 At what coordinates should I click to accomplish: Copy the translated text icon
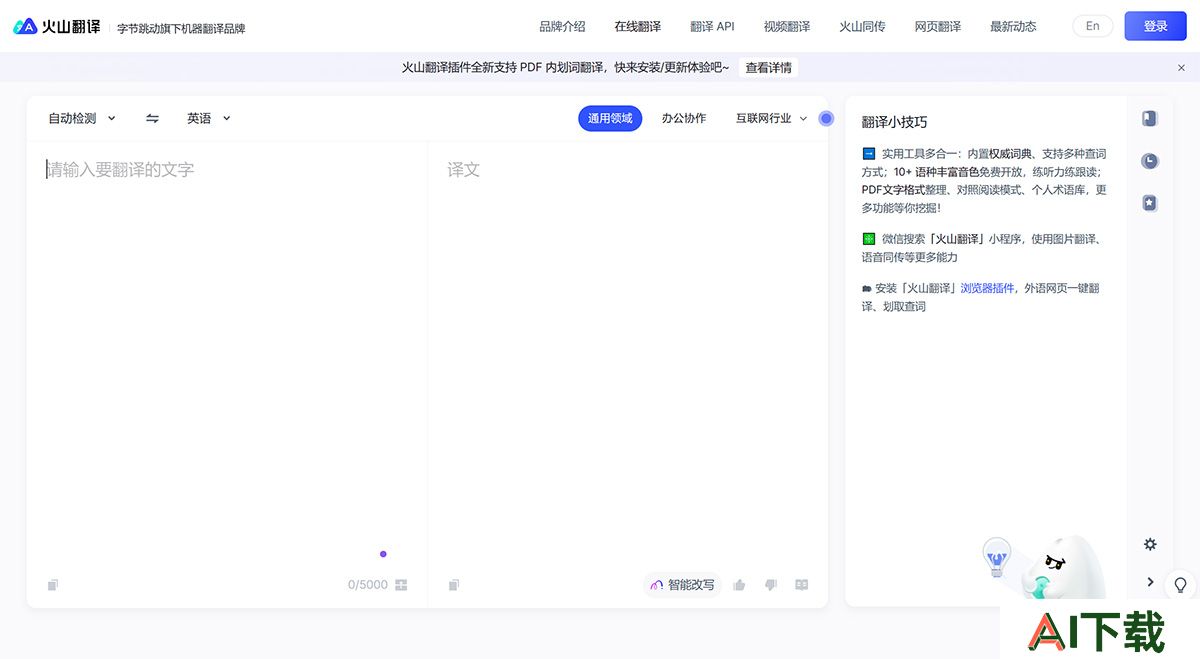[454, 585]
